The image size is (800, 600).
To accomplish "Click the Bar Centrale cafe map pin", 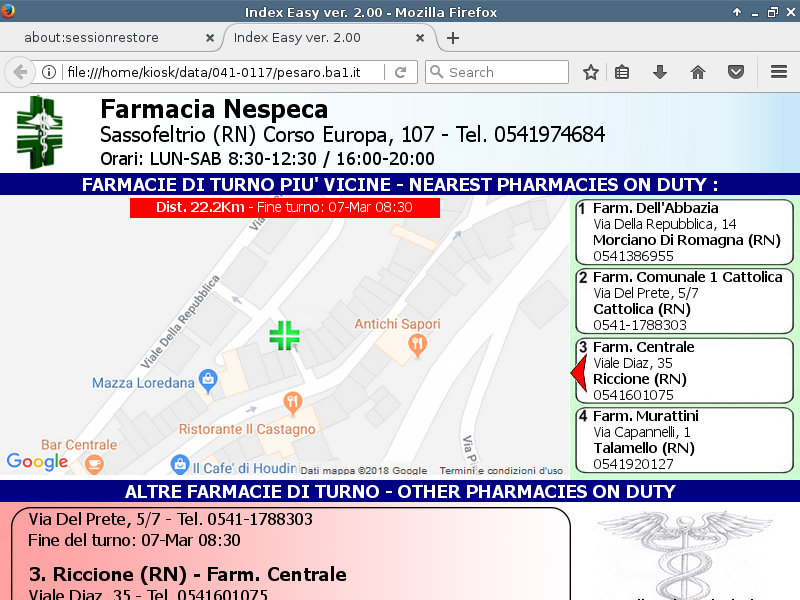I will [x=94, y=464].
